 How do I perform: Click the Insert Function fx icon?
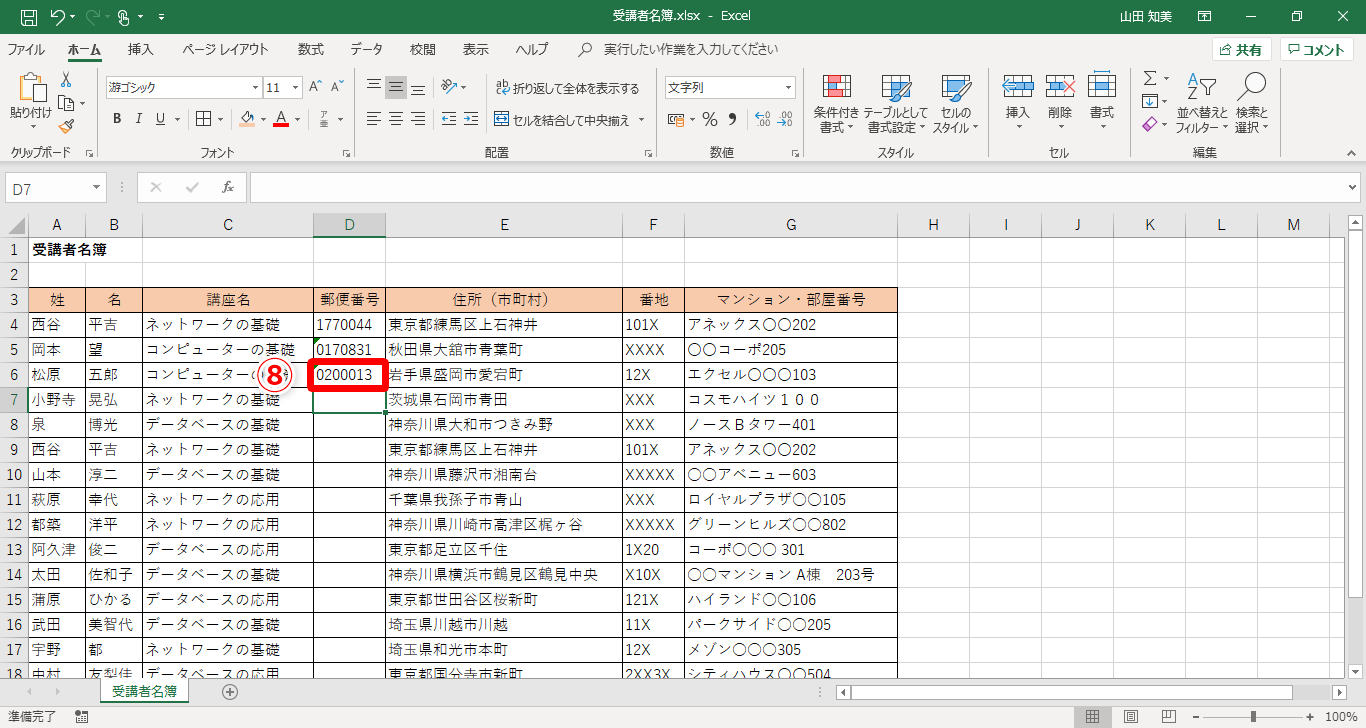click(228, 187)
